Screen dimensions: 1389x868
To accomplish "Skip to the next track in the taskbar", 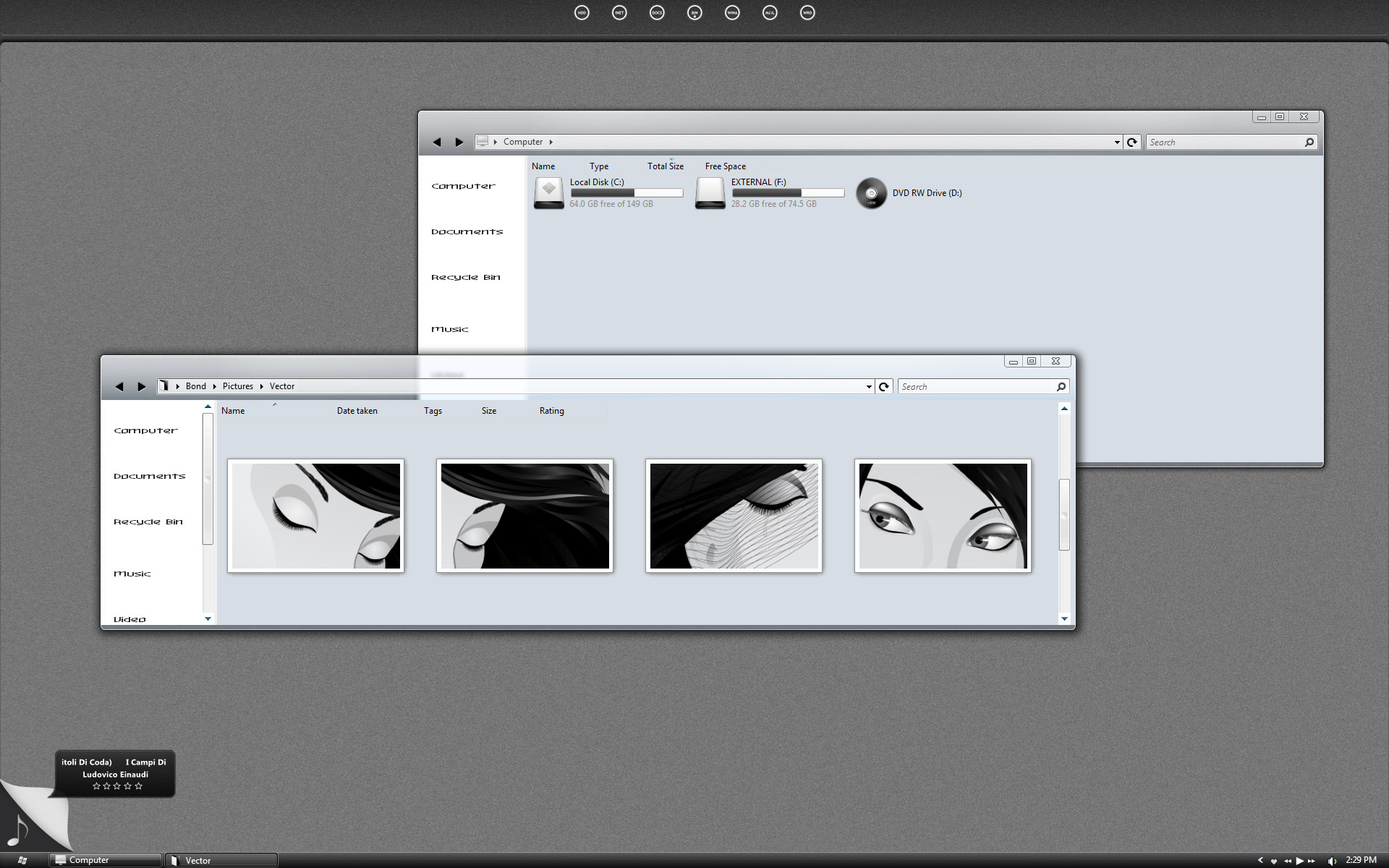I will [x=1312, y=861].
